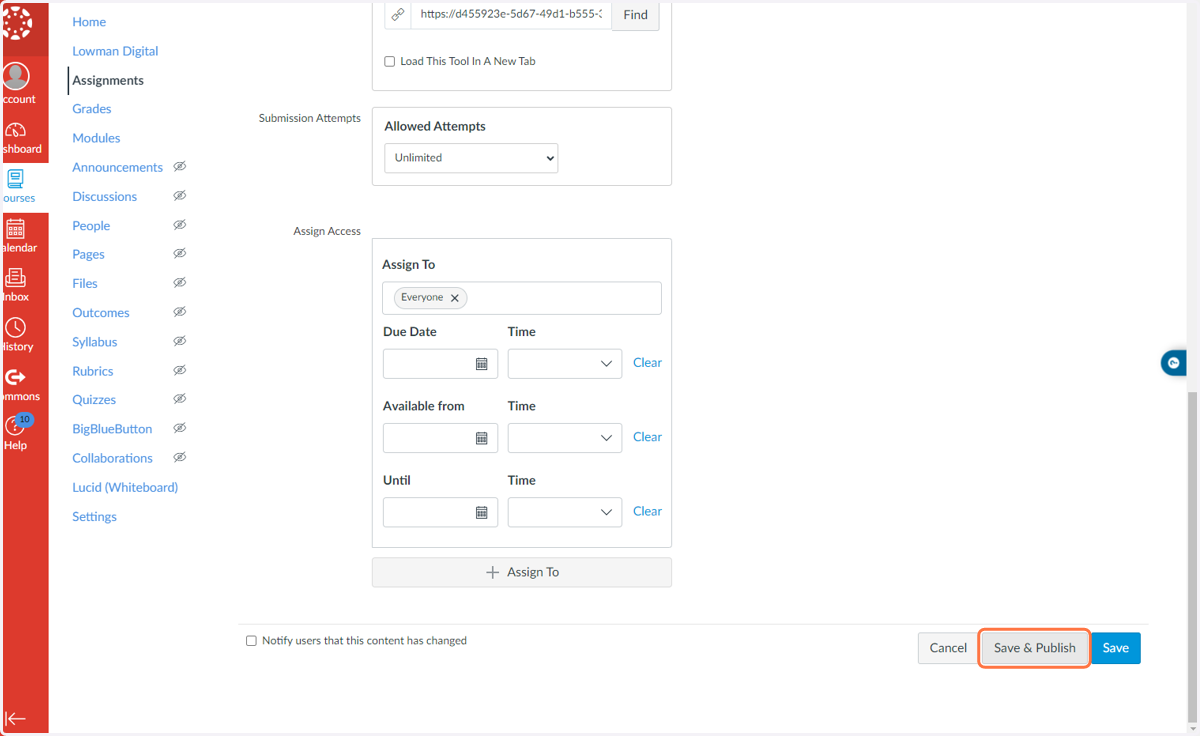1200x736 pixels.
Task: Open Home in course navigation
Action: [89, 22]
